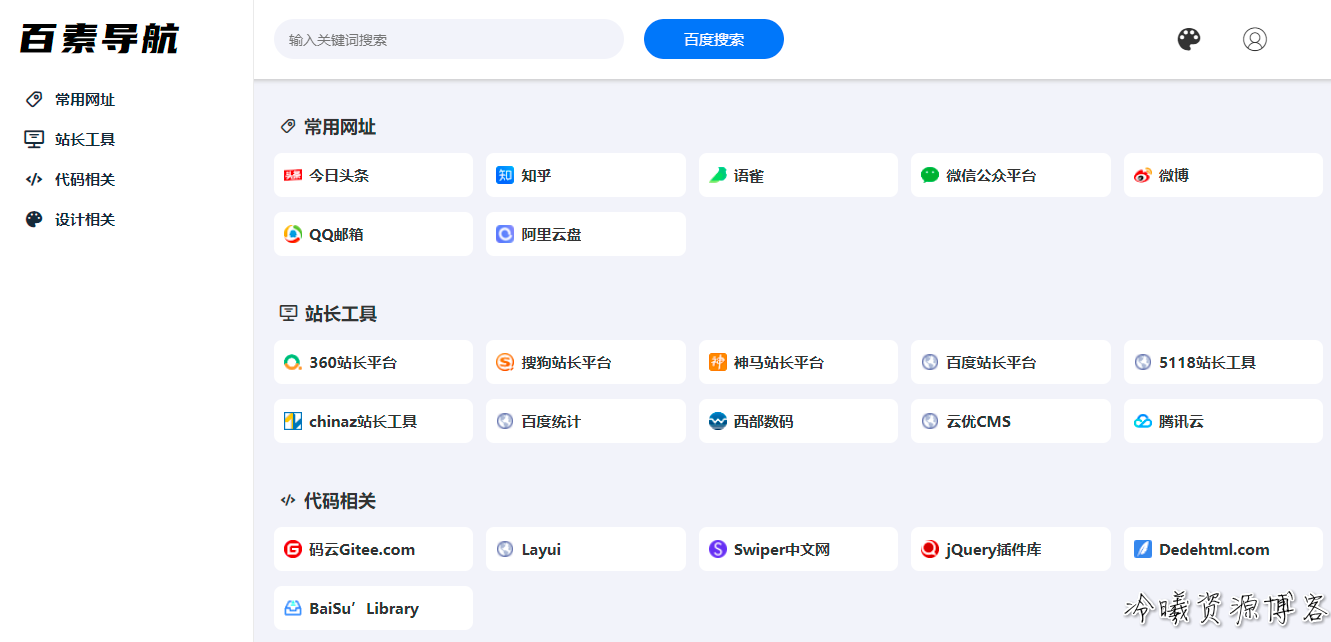Open the Layui link text
This screenshot has height=642, width=1331.
pyautogui.click(x=542, y=549)
